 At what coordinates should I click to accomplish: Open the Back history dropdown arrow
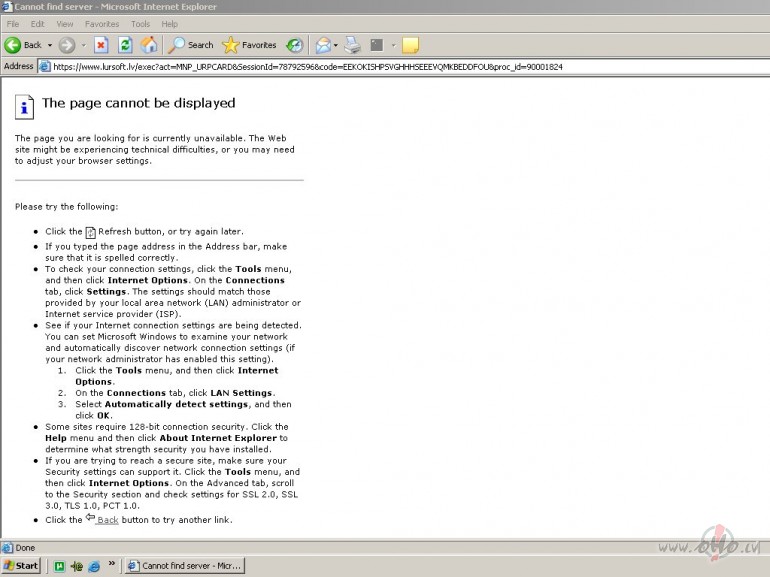coord(50,45)
